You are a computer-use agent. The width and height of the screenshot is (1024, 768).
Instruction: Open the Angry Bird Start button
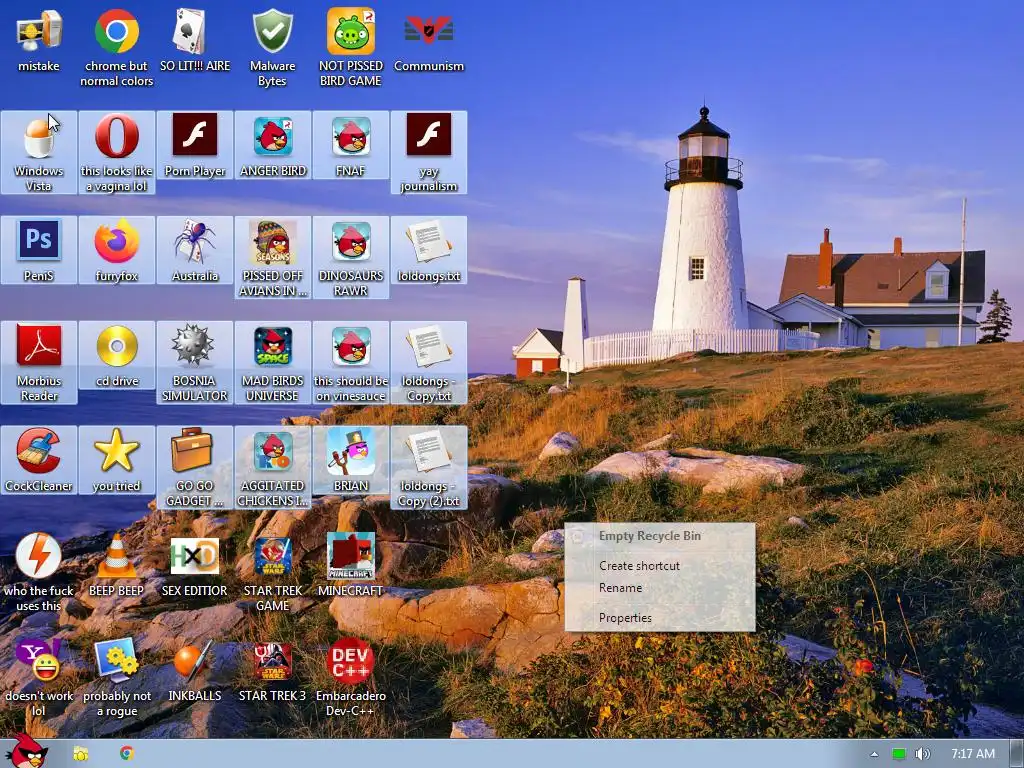[x=27, y=752]
